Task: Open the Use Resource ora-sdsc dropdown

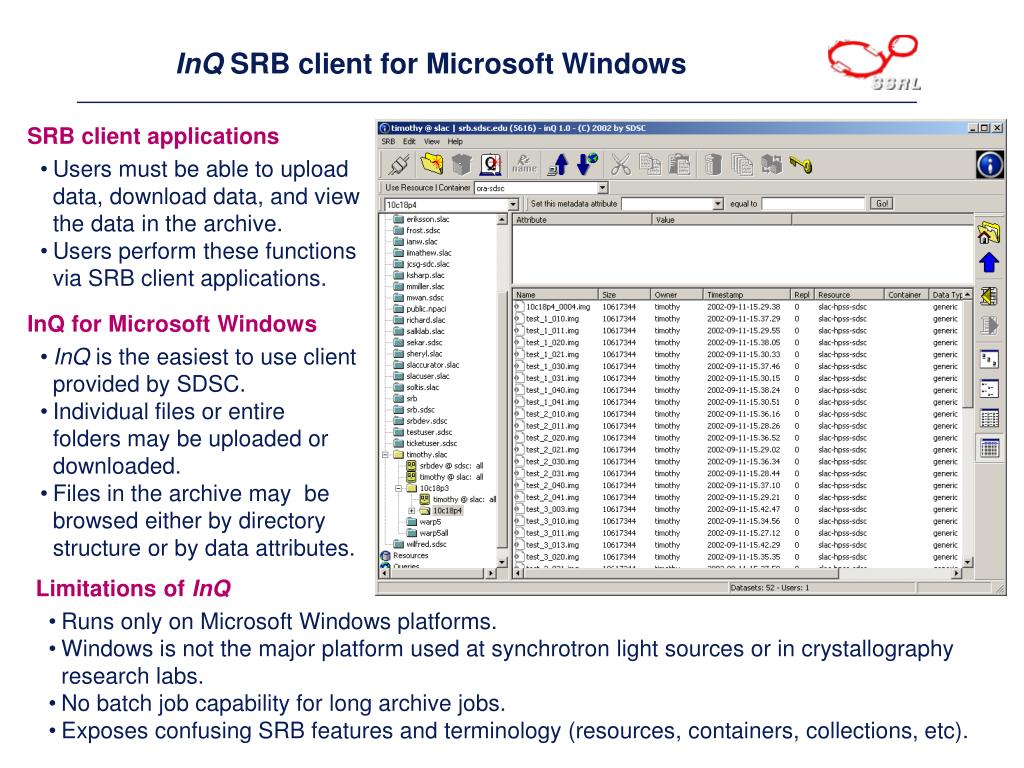Action: pyautogui.click(x=603, y=188)
